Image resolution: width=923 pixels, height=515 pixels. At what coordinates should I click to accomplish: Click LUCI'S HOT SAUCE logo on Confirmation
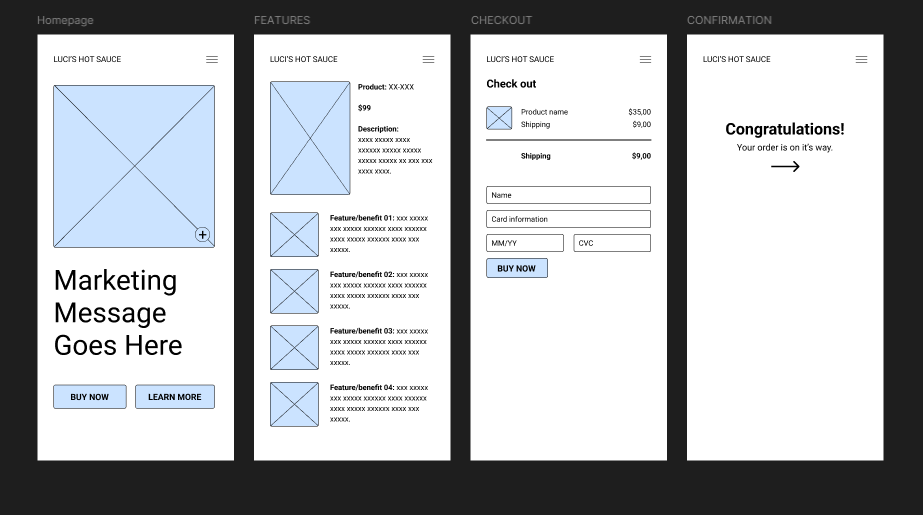coord(736,59)
